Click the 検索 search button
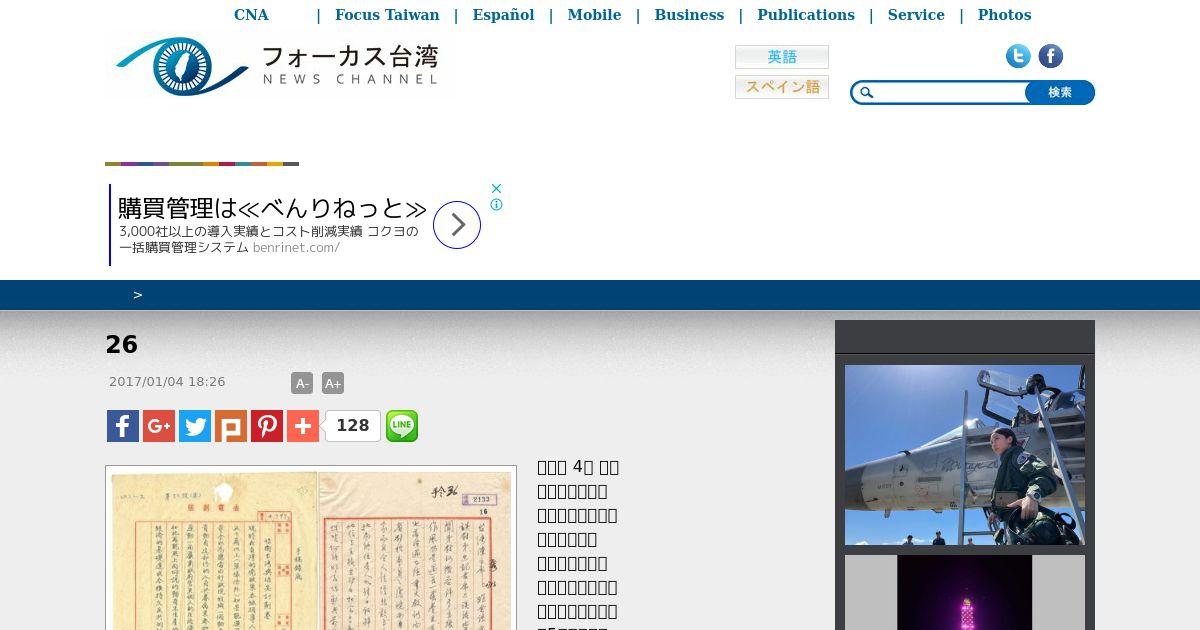Viewport: 1200px width, 630px height. click(1060, 93)
